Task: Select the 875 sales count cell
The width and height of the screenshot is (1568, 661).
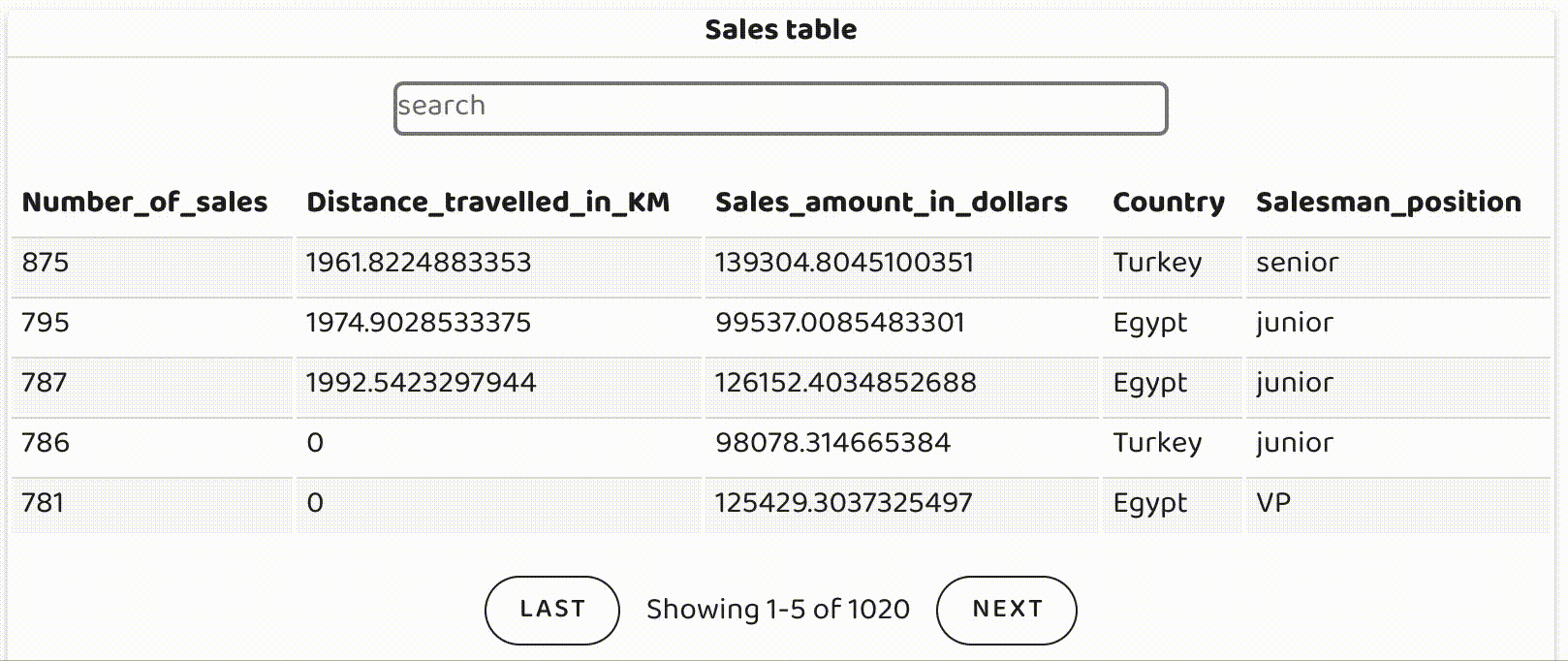Action: 46,263
